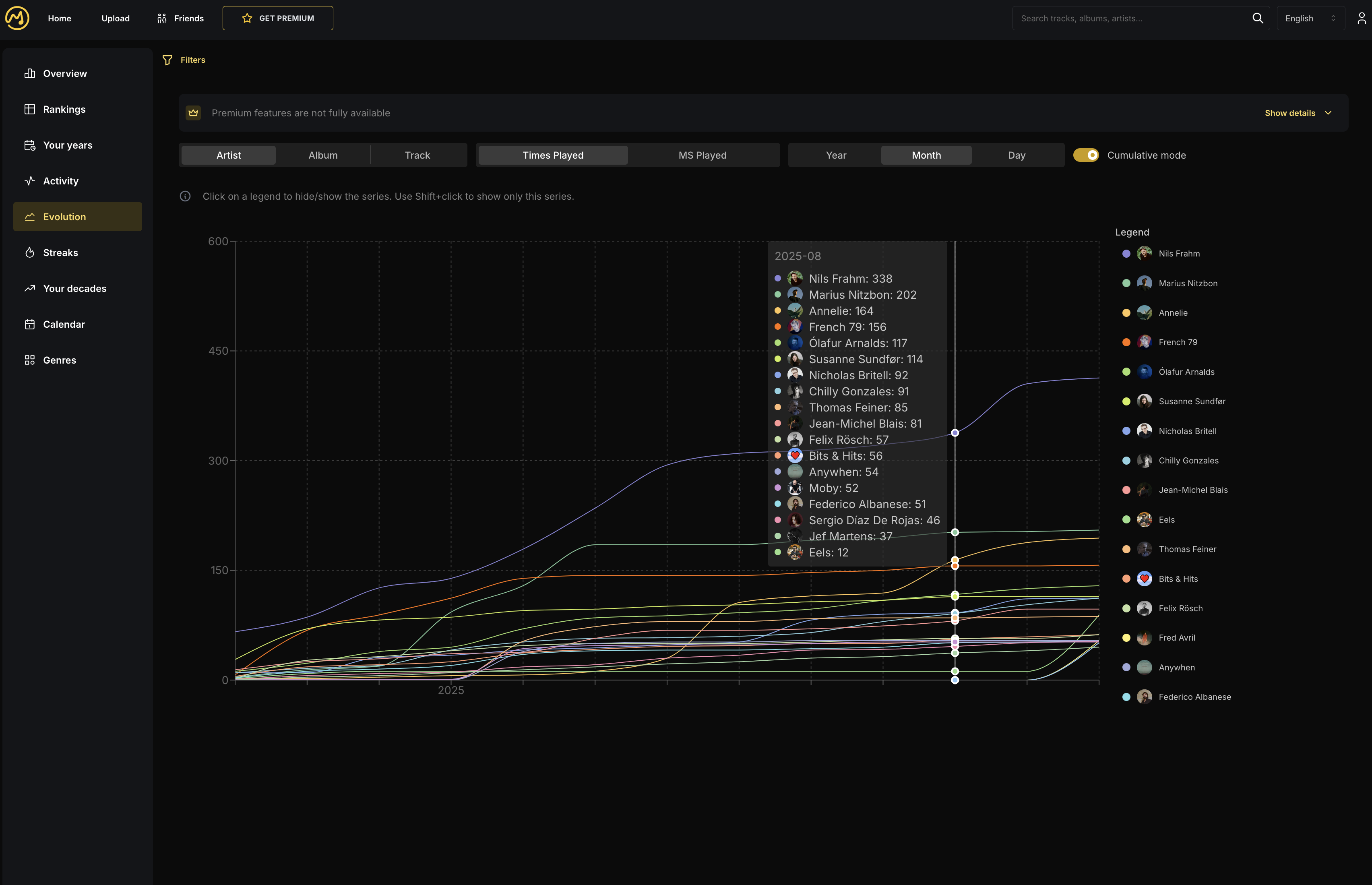Go to Genres grid icon

[30, 360]
